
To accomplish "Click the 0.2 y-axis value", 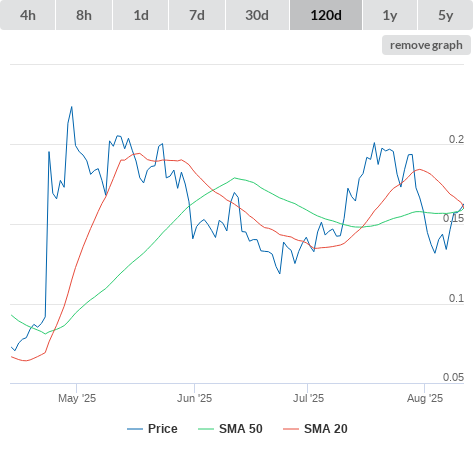I will 456,139.
